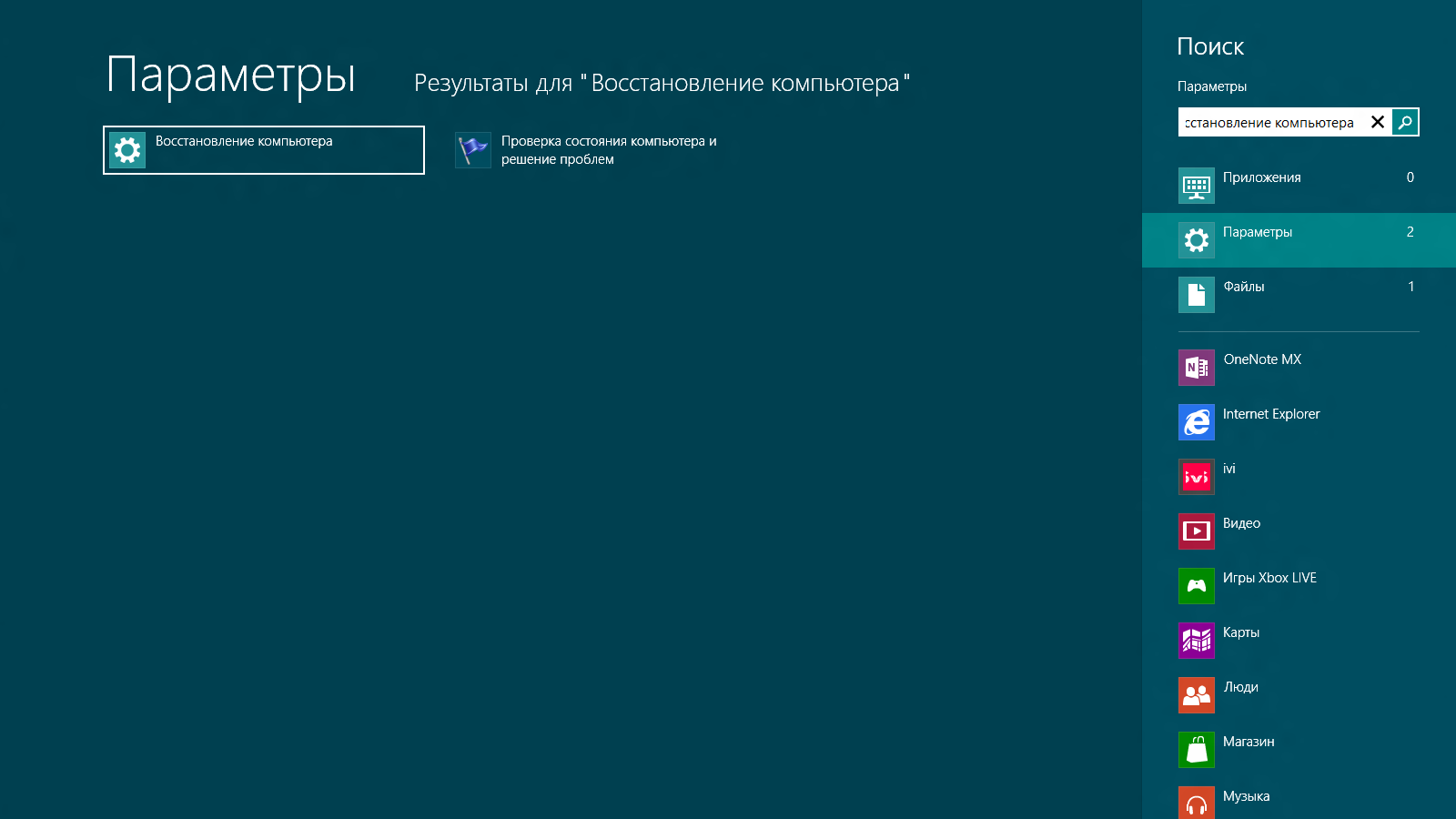
Task: Select the Музыка headphones icon
Action: (x=1197, y=803)
